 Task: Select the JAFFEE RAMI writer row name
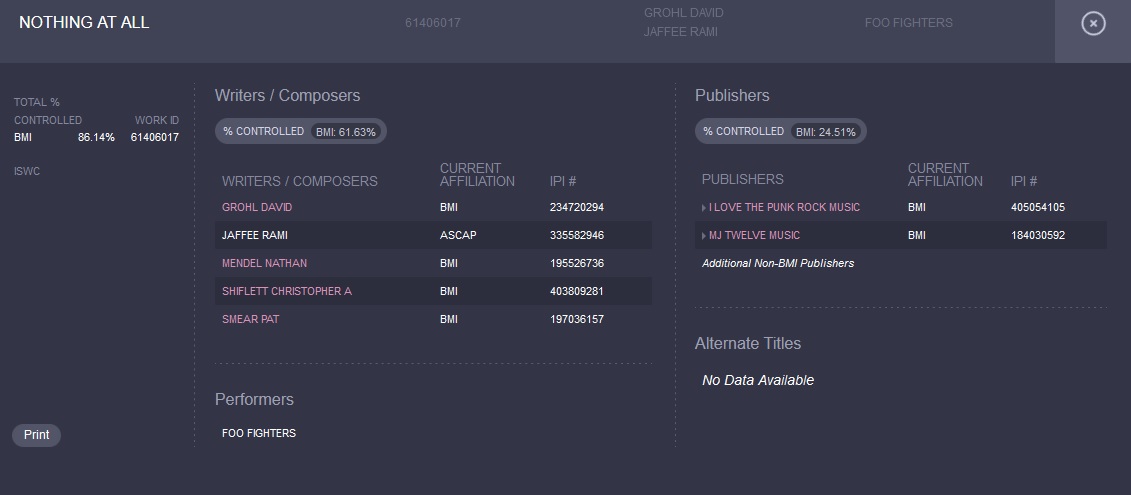(255, 236)
